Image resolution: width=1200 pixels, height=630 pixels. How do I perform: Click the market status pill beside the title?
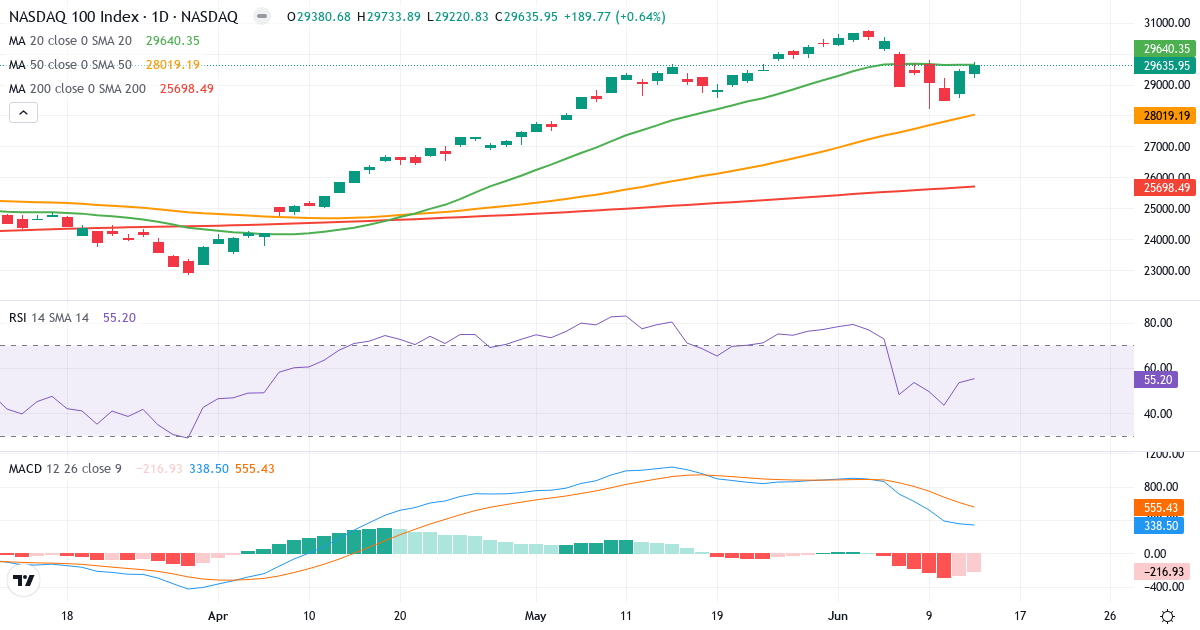point(261,17)
